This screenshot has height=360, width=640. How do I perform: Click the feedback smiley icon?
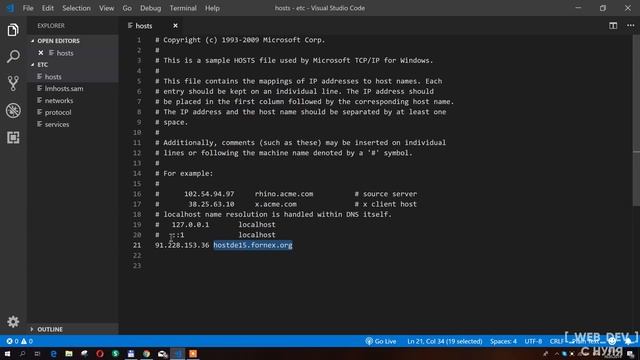click(611, 341)
